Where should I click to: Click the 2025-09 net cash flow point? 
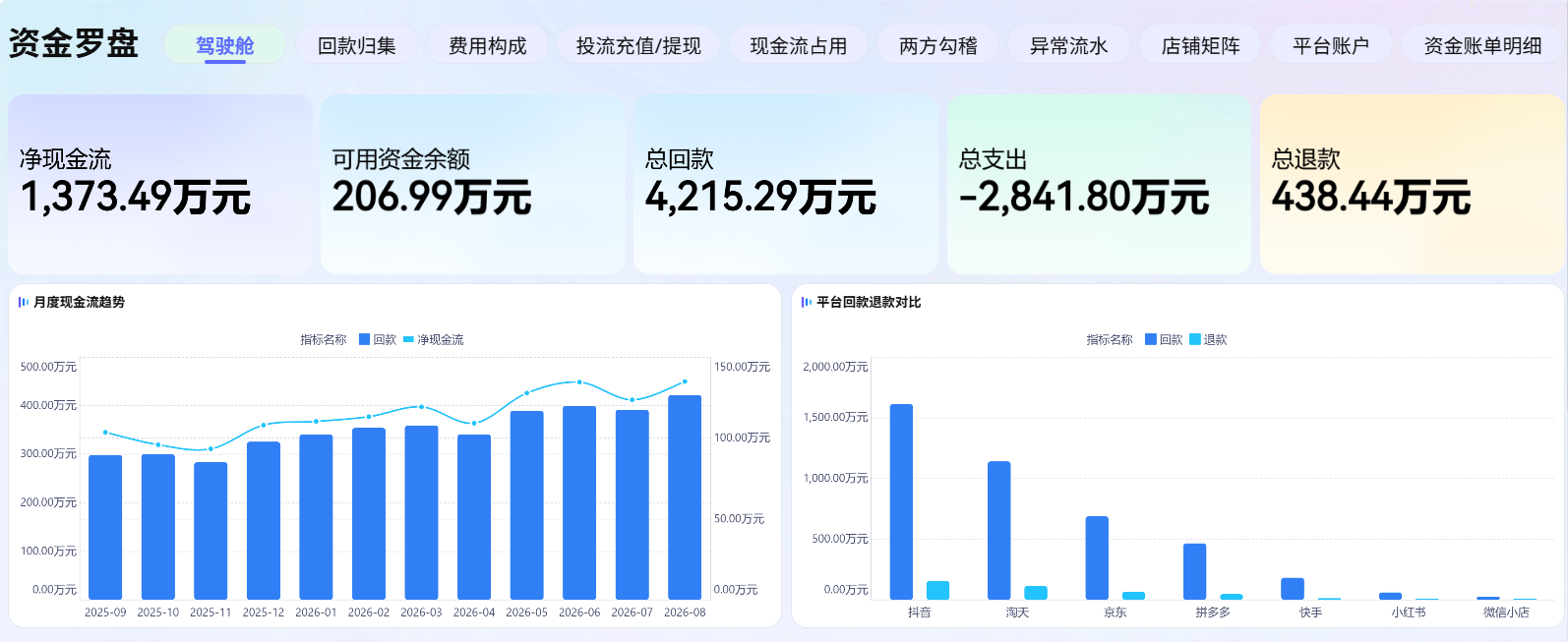(x=105, y=432)
